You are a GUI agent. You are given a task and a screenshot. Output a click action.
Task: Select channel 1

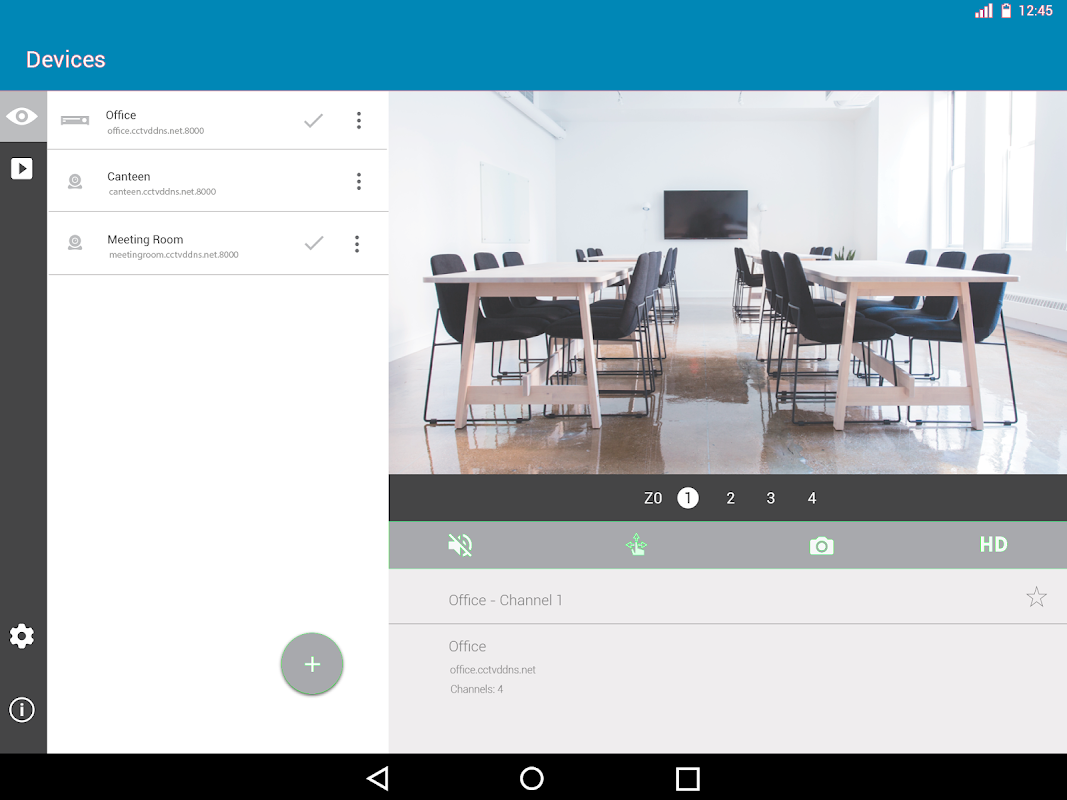688,498
